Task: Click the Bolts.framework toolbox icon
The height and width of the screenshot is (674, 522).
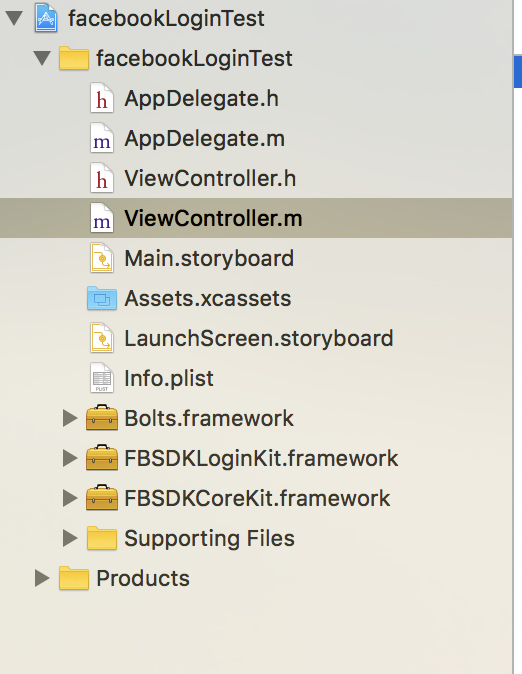Action: [102, 418]
